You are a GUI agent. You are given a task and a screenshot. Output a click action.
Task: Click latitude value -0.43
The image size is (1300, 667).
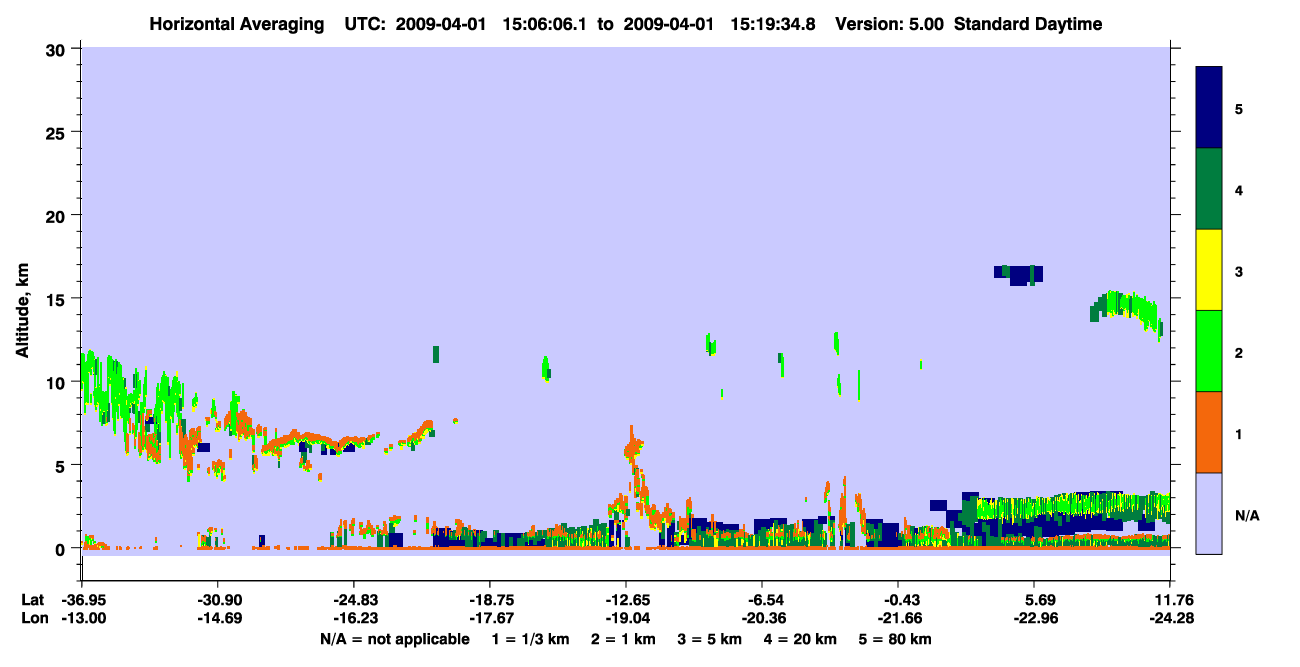898,600
